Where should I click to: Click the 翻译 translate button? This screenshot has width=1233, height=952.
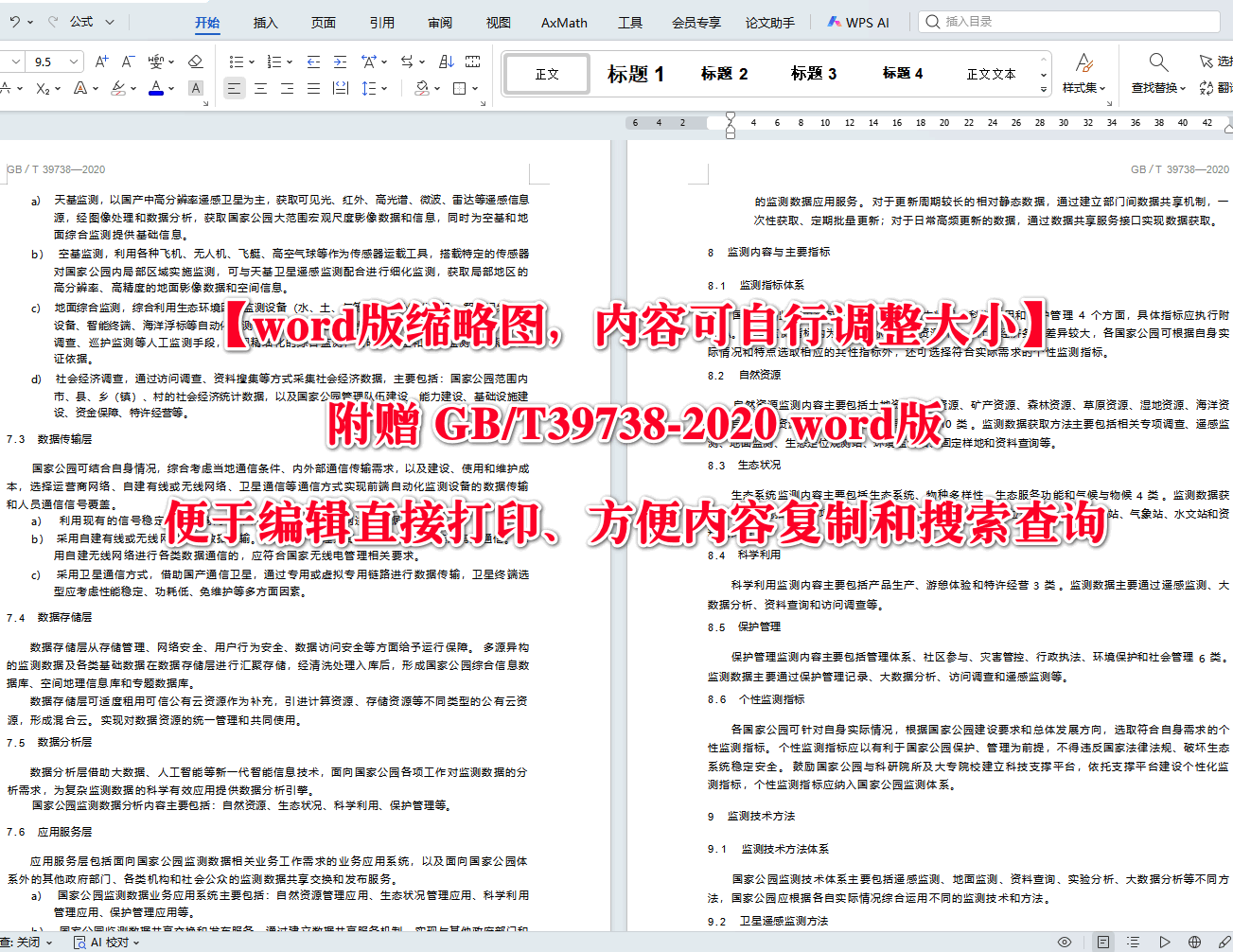pyautogui.click(x=1216, y=87)
